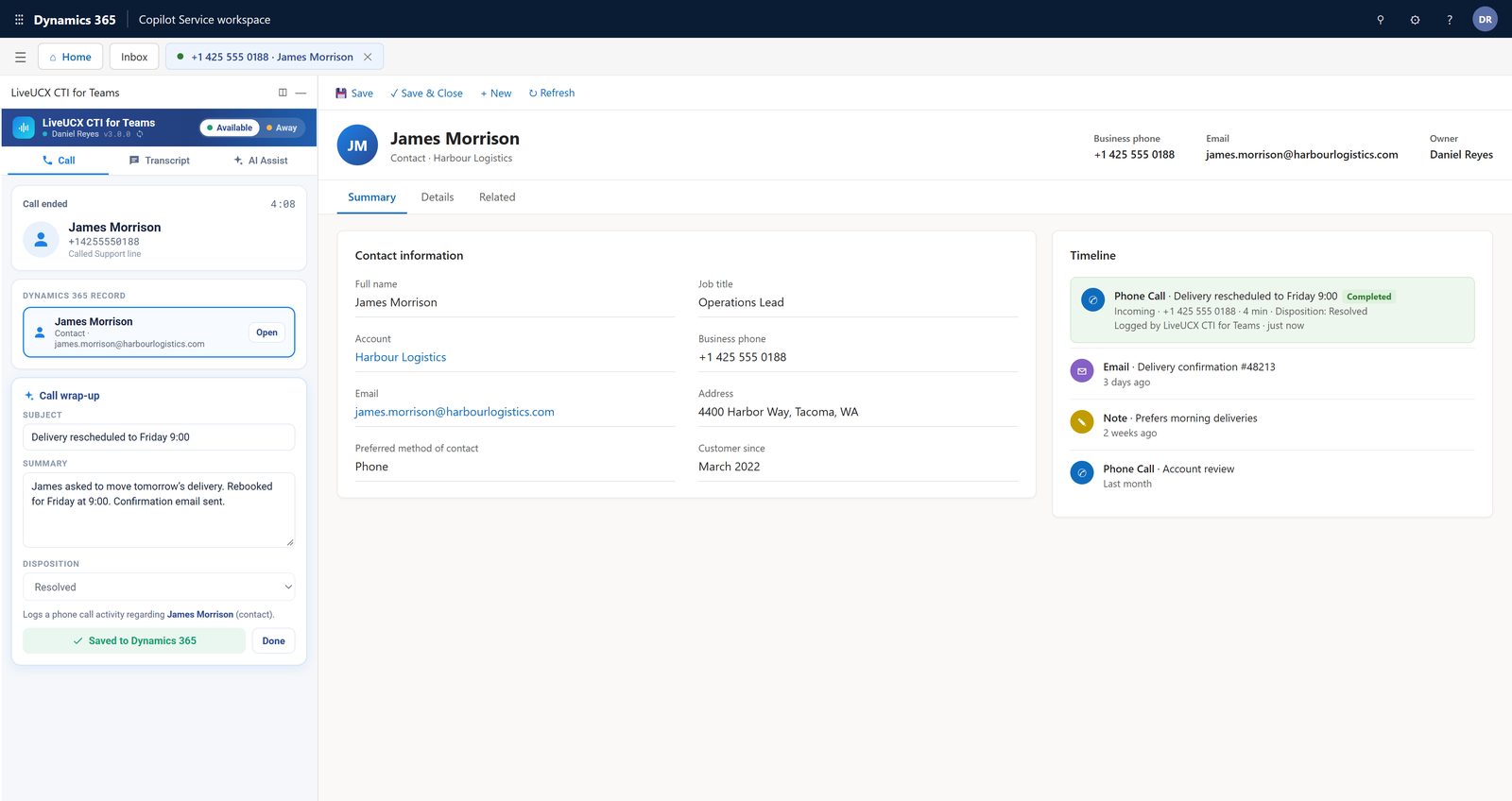
Task: Minimize the LiveUCX CTI for Teams panel
Action: click(301, 93)
